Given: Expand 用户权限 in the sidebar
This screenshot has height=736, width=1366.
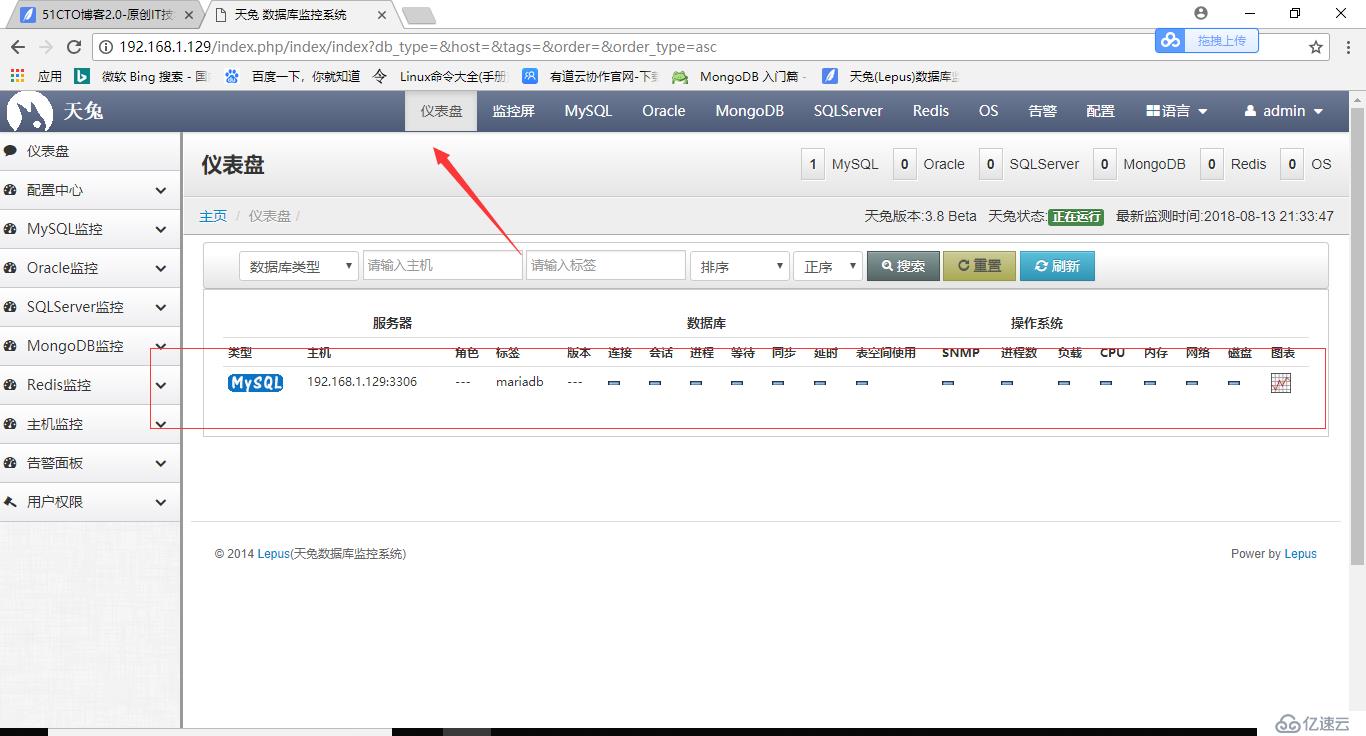Looking at the screenshot, I should [x=90, y=502].
